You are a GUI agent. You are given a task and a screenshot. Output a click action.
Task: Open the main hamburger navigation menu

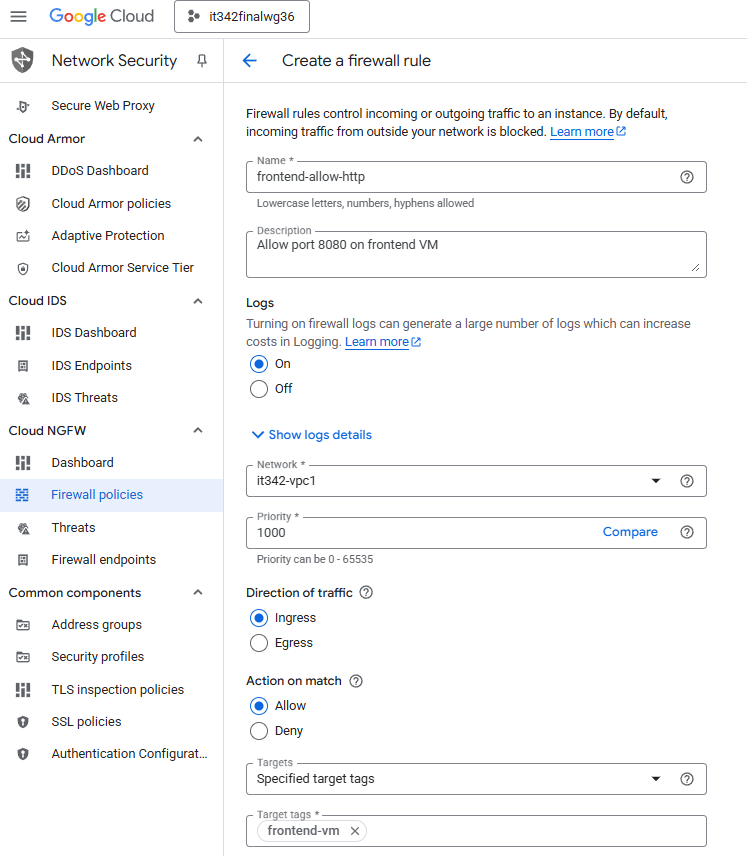pos(18,16)
